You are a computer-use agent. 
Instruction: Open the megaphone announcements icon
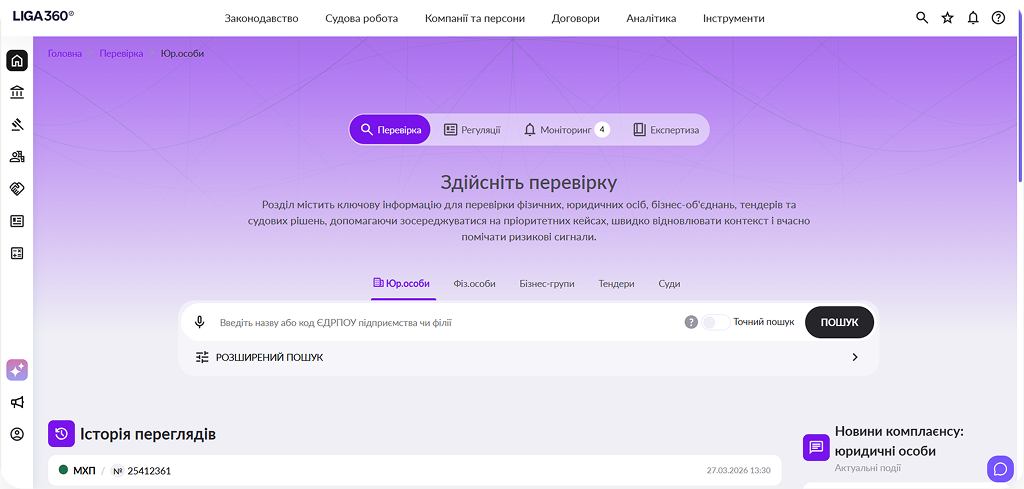(x=17, y=402)
